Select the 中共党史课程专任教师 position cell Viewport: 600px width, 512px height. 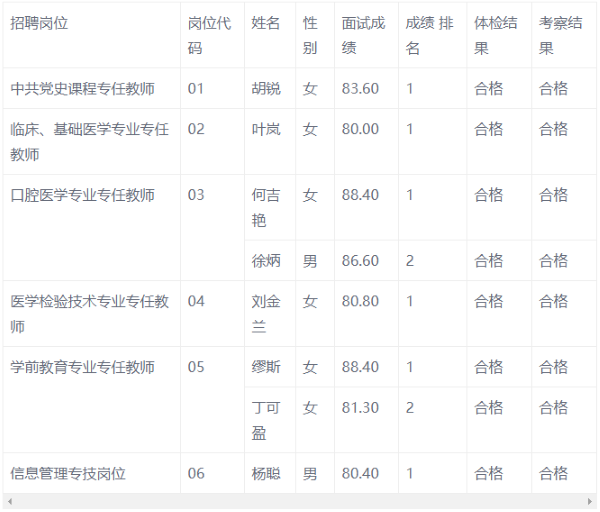tap(82, 88)
